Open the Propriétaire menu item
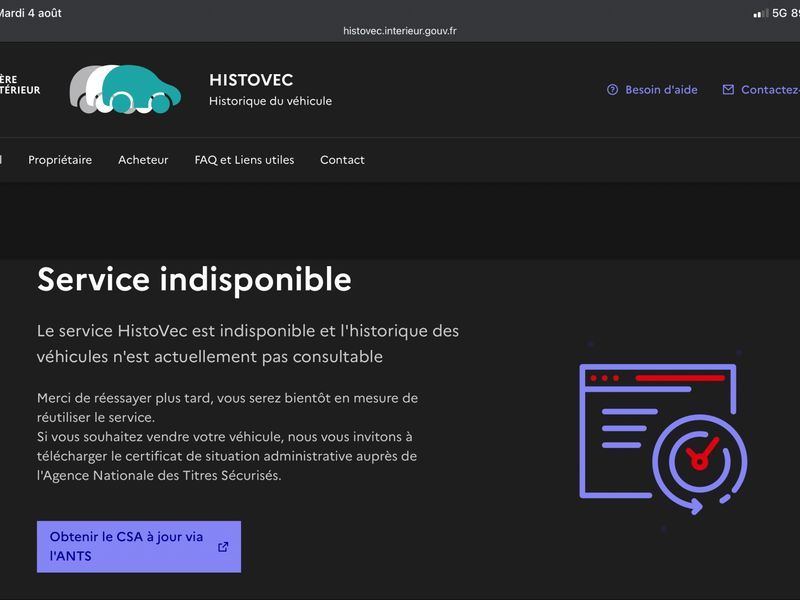Screen dimensions: 800x600 (x=60, y=160)
